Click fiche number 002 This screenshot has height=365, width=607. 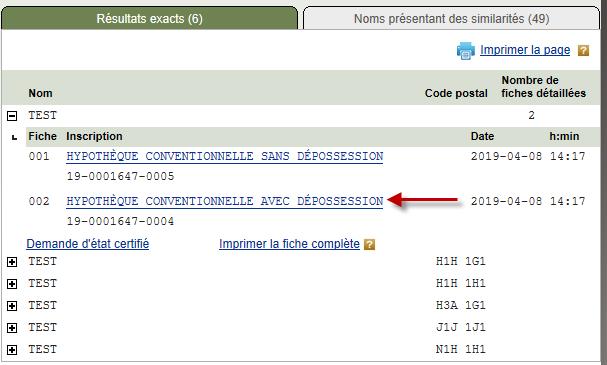pyautogui.click(x=39, y=201)
